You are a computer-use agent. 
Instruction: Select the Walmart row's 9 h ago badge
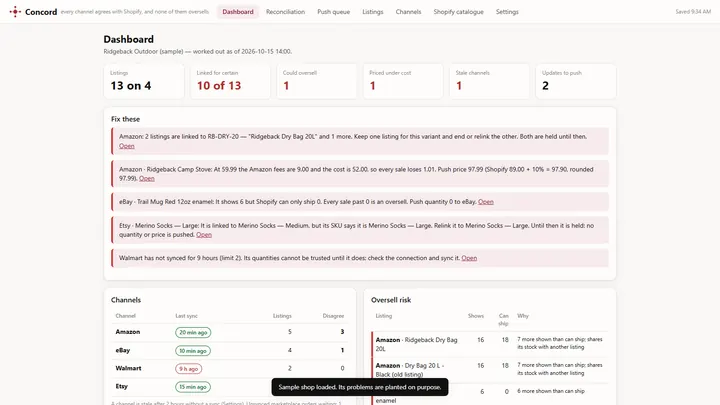[x=188, y=369]
